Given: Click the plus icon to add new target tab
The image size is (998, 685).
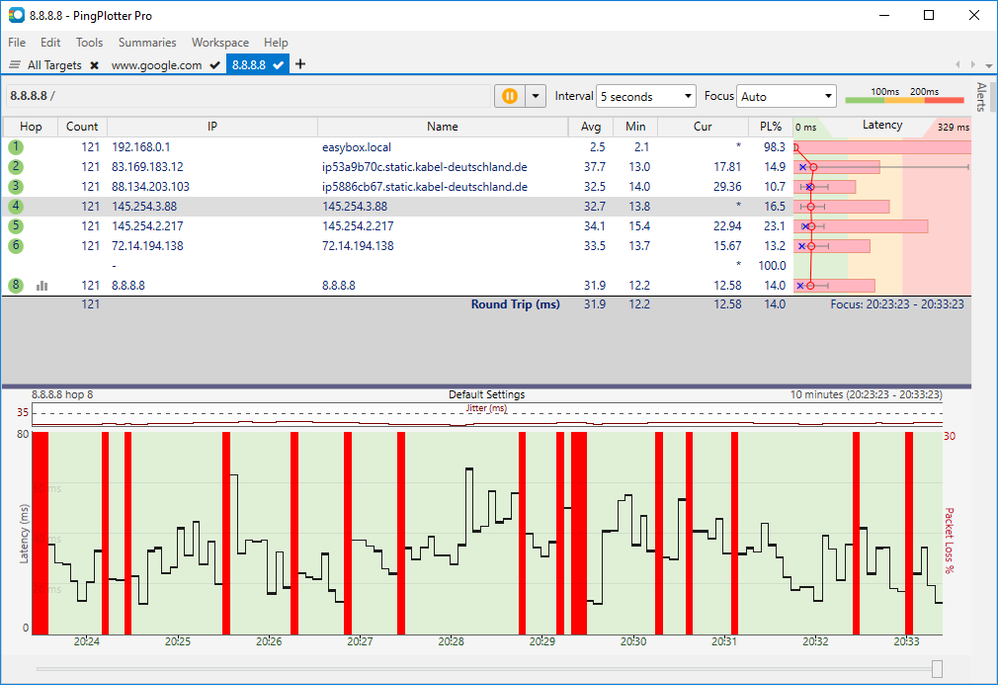Looking at the screenshot, I should (300, 65).
